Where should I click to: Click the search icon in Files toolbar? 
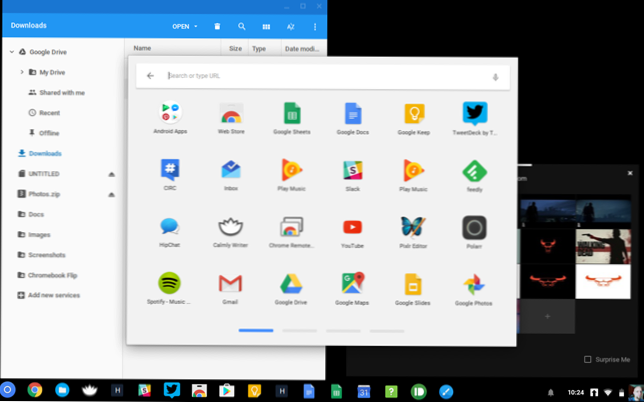(242, 26)
